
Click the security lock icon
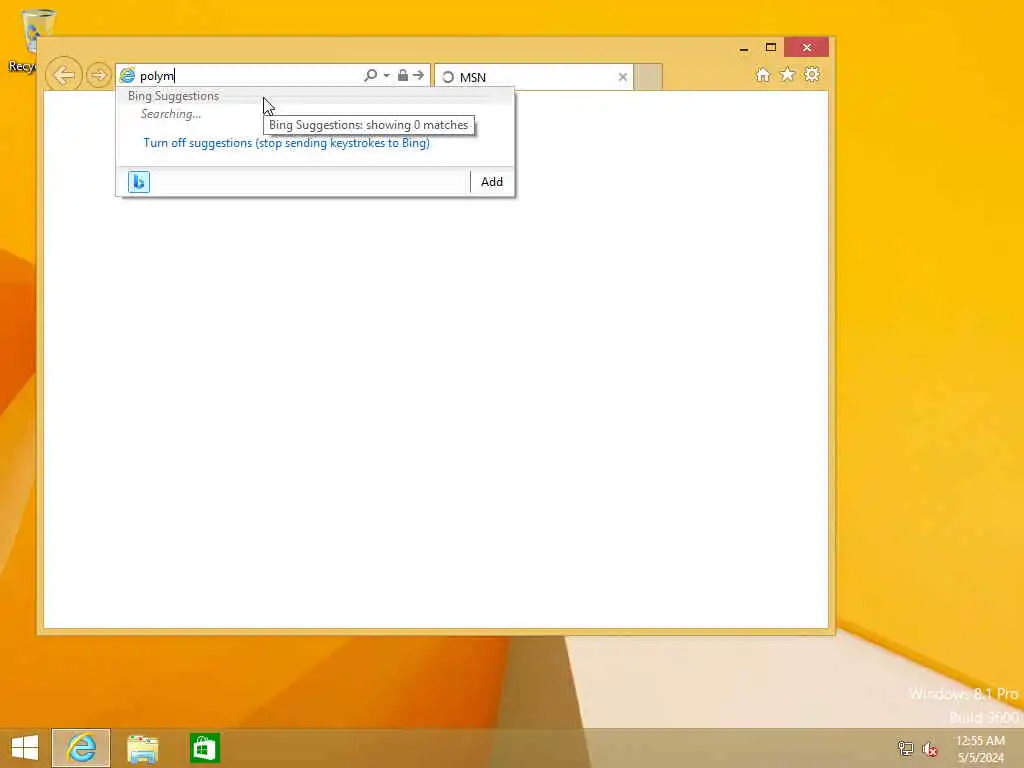(x=403, y=75)
